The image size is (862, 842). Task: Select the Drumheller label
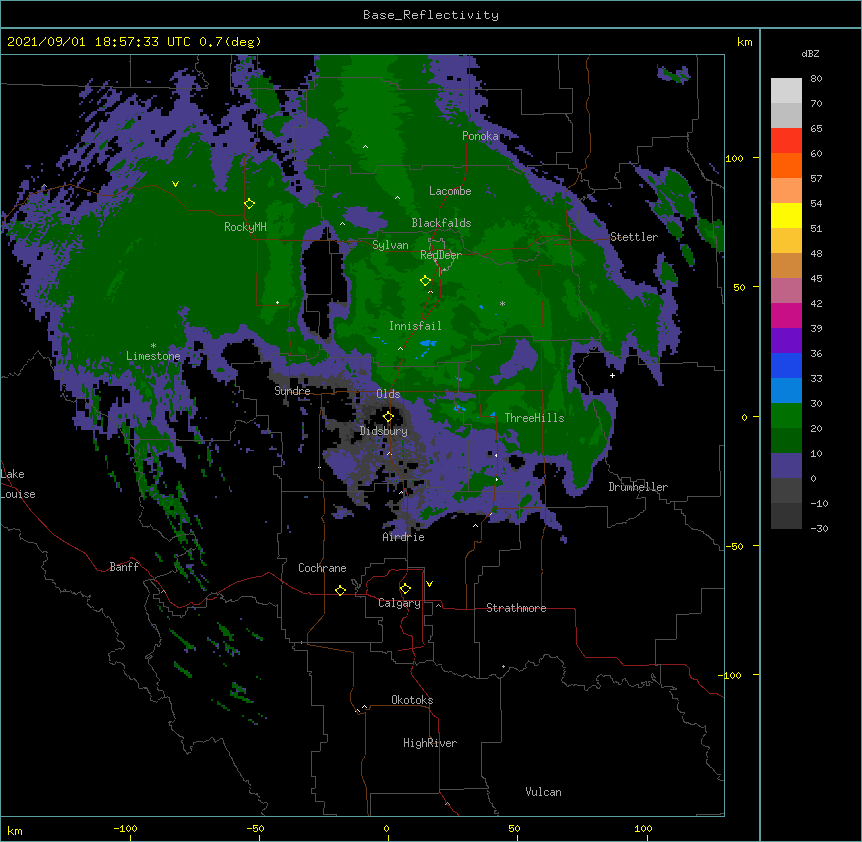click(x=638, y=487)
